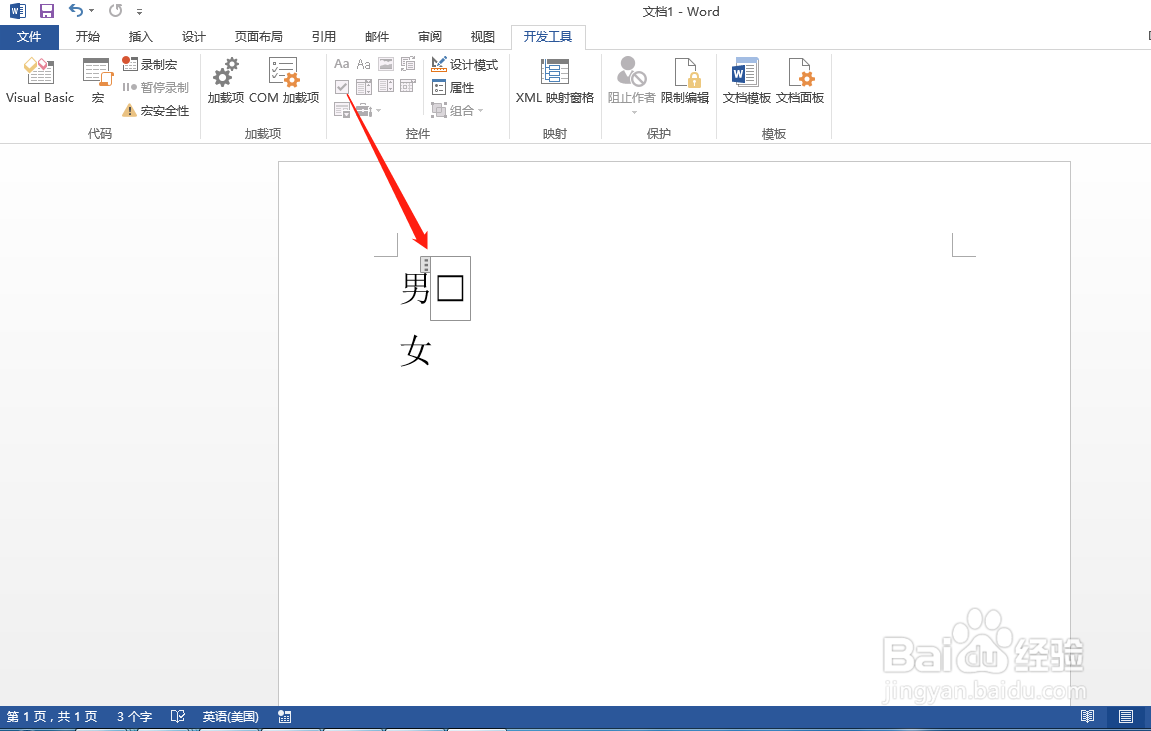
Task: Expand the 阻止作者 block authors menu
Action: [x=631, y=85]
